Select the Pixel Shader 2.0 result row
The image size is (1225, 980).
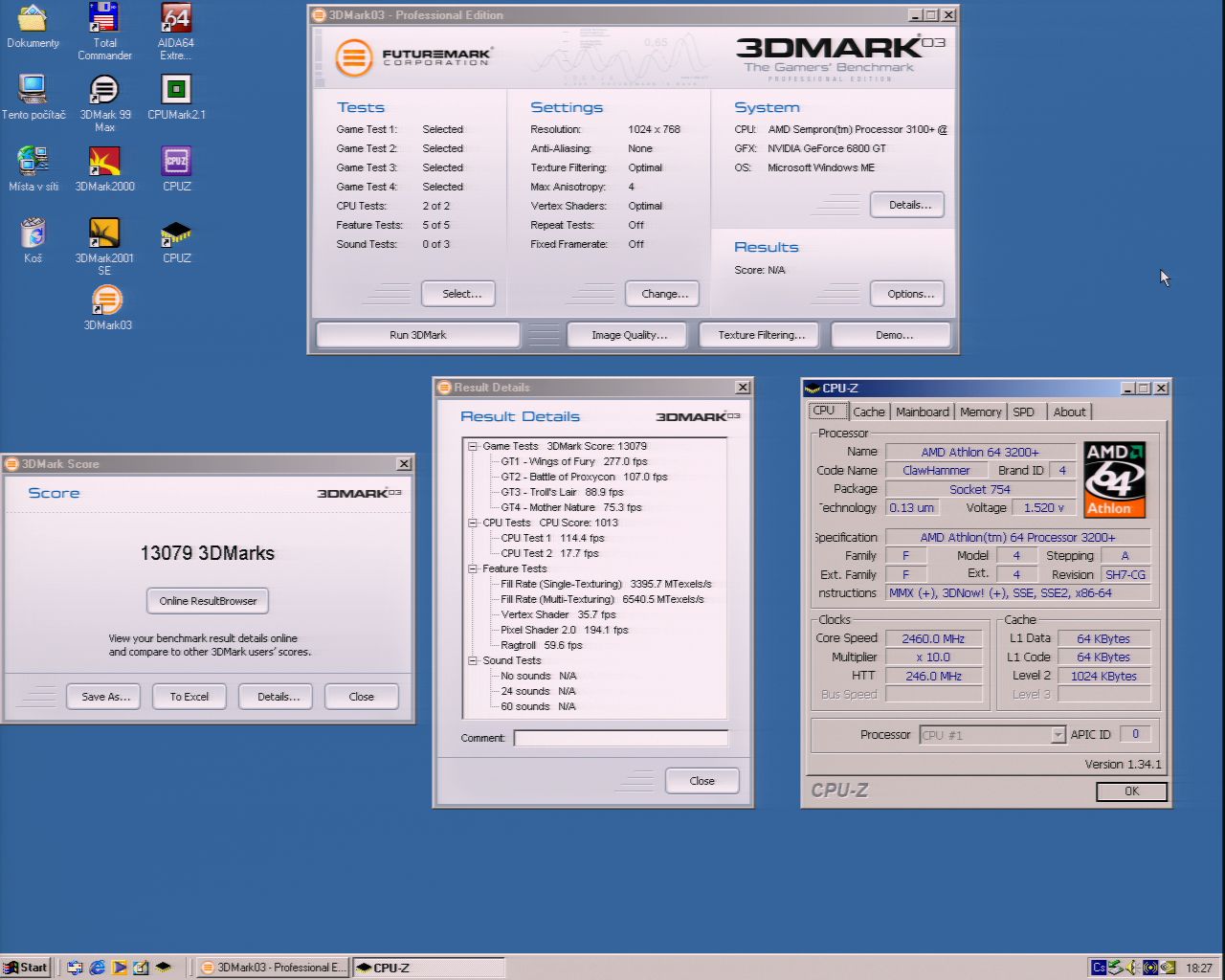coord(564,630)
